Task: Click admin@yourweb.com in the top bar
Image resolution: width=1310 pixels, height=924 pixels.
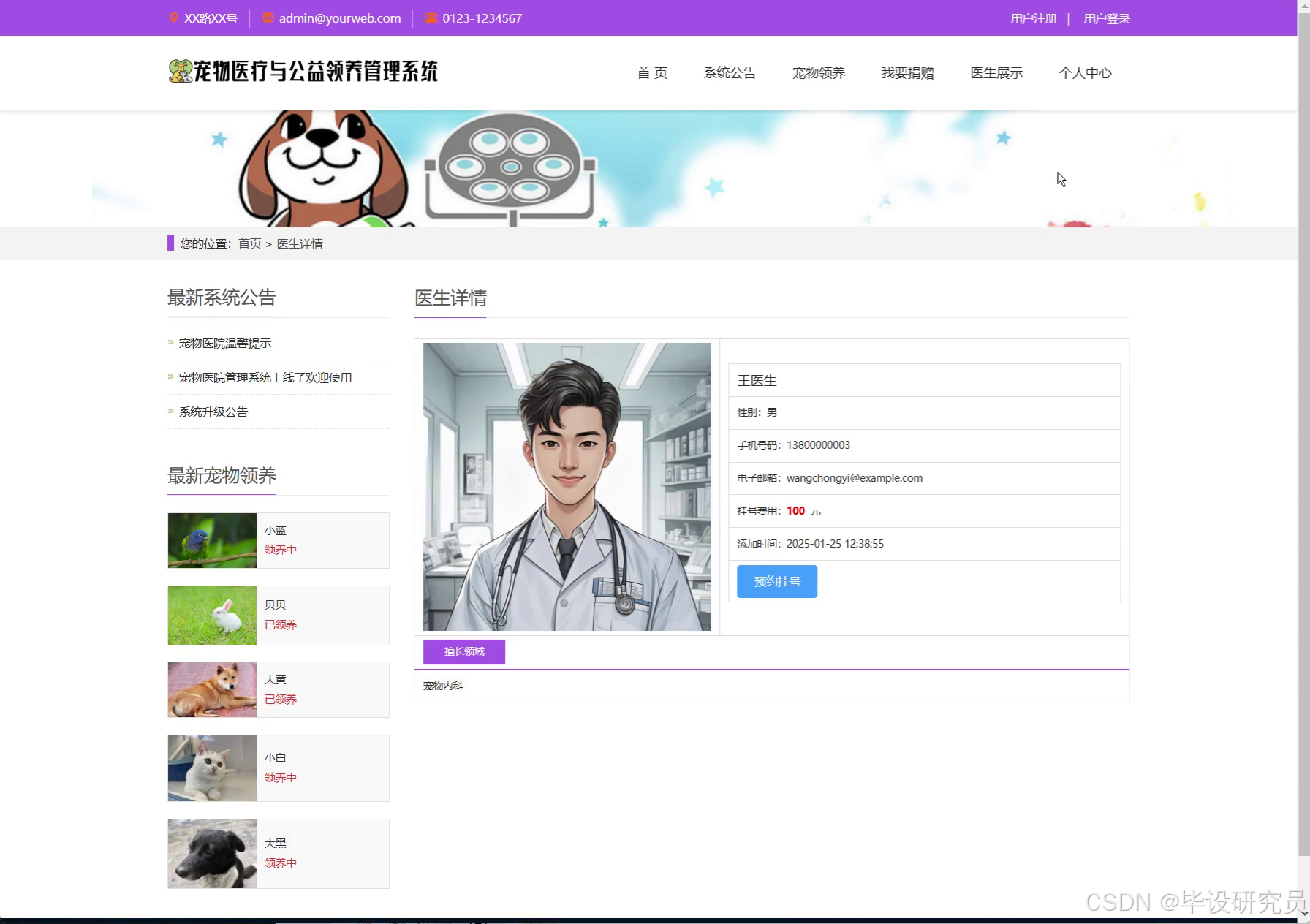Action: click(x=340, y=18)
